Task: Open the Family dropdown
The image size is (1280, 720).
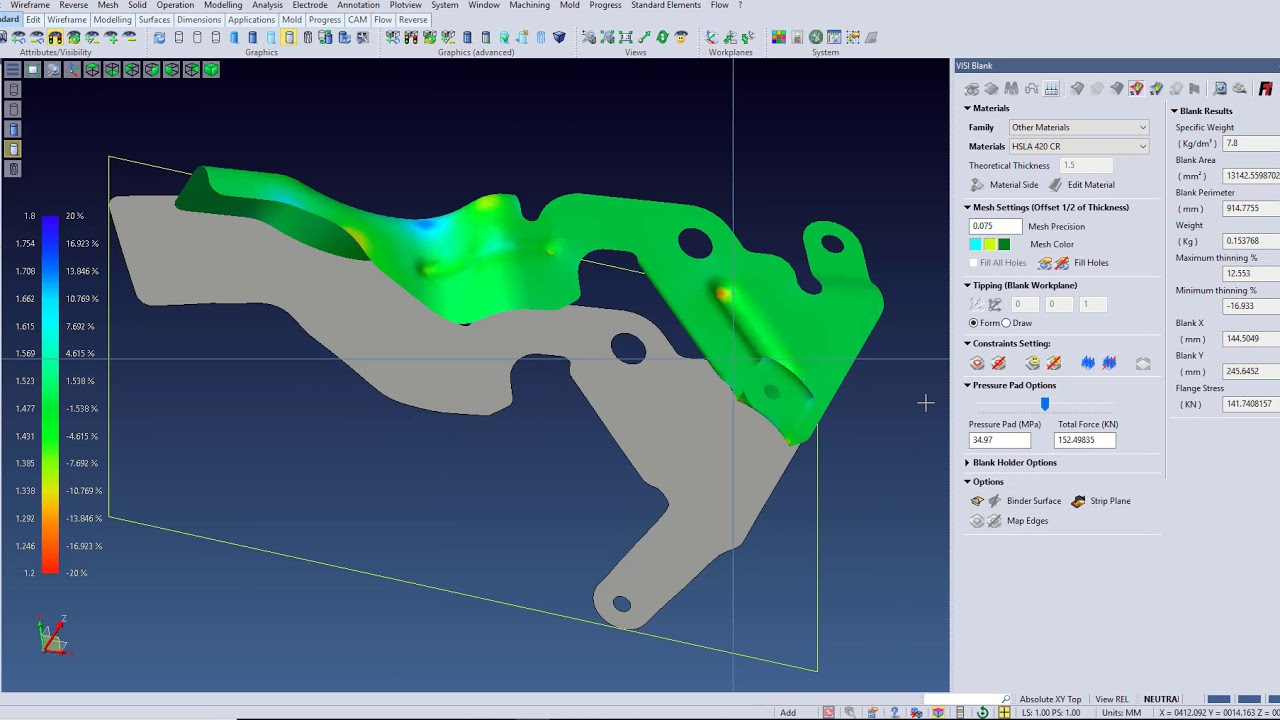Action: (1078, 127)
